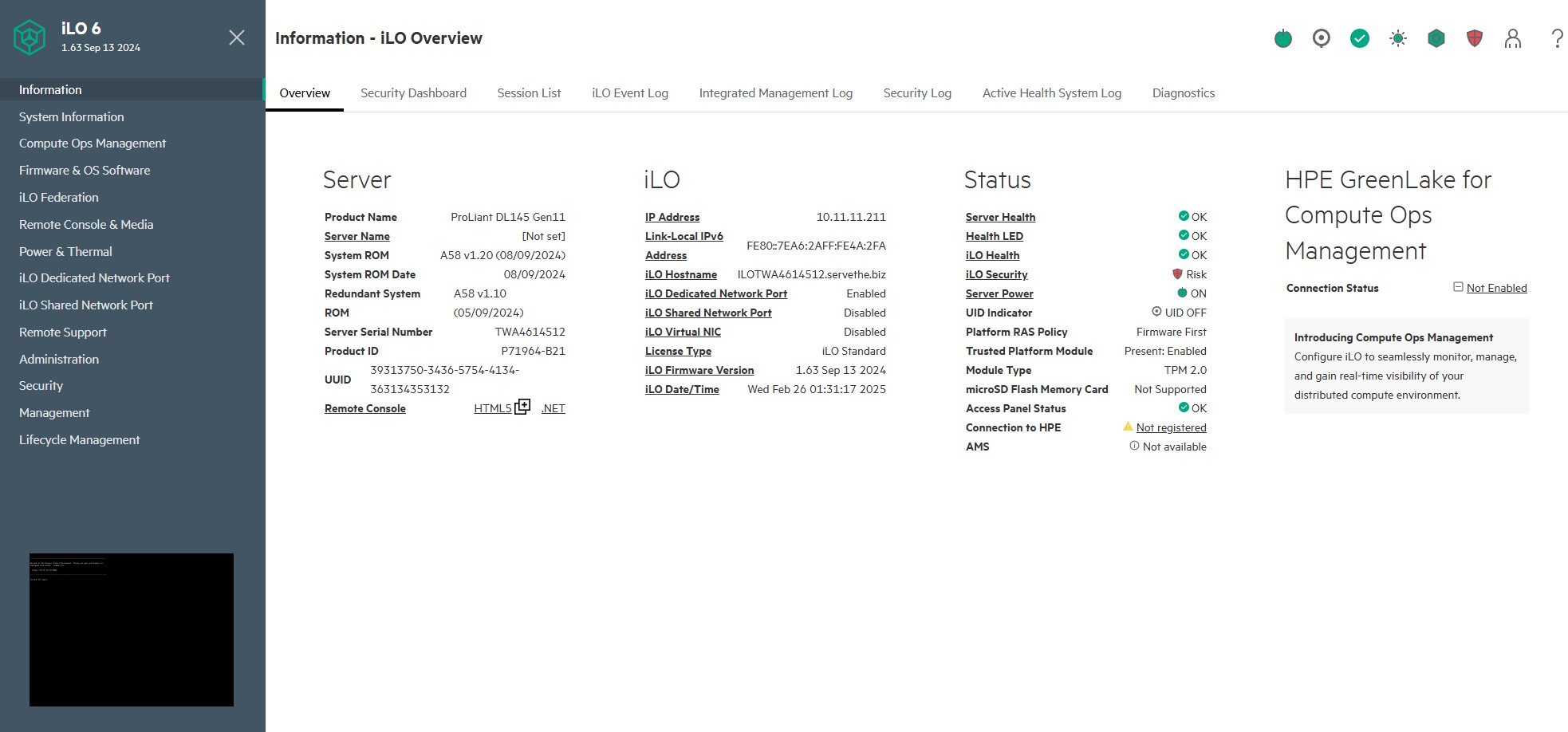
Task: Click the Server Health status link
Action: pos(1000,217)
